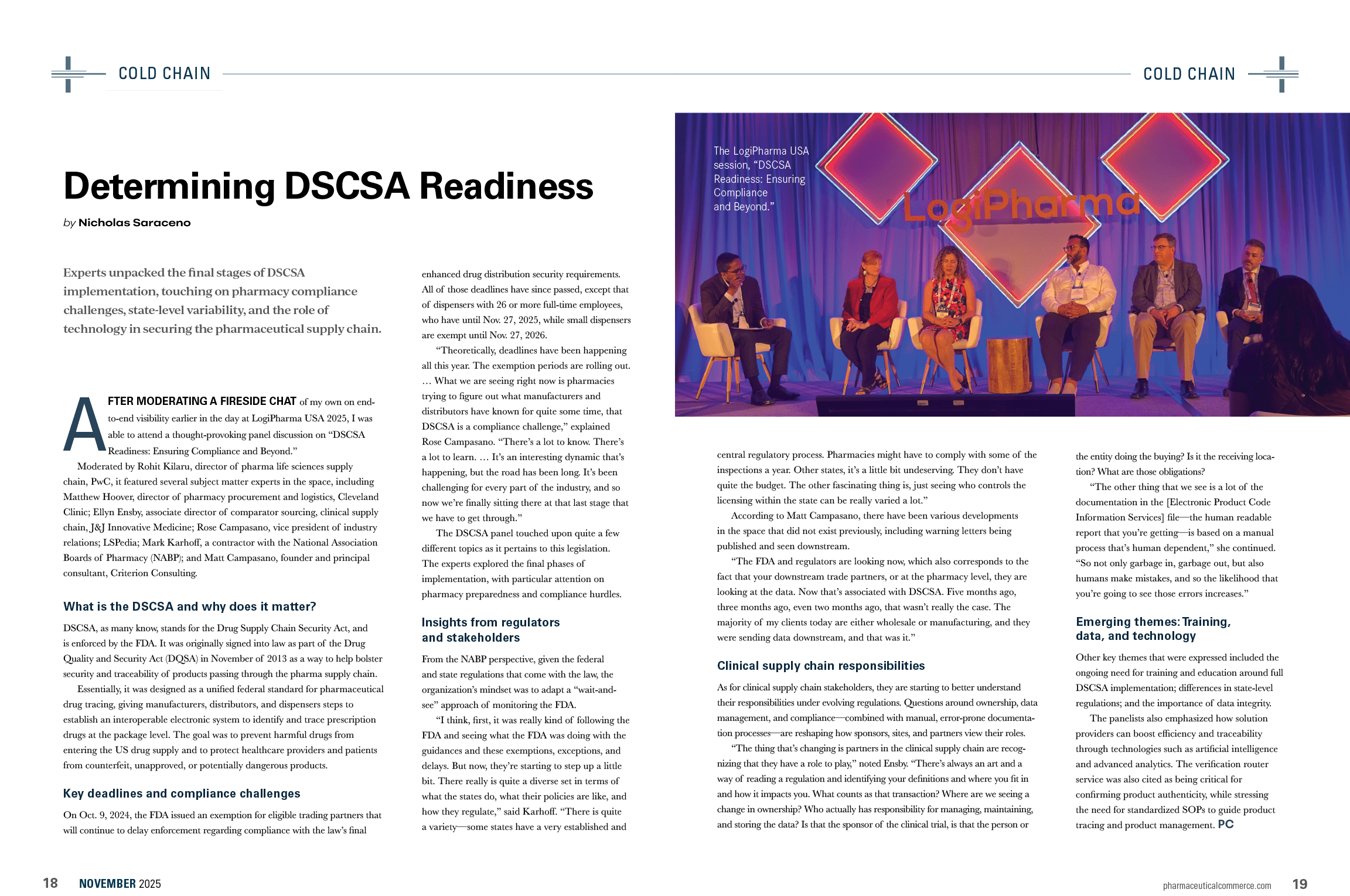
Task: Click the PC end-of-article mark
Action: [x=1226, y=825]
